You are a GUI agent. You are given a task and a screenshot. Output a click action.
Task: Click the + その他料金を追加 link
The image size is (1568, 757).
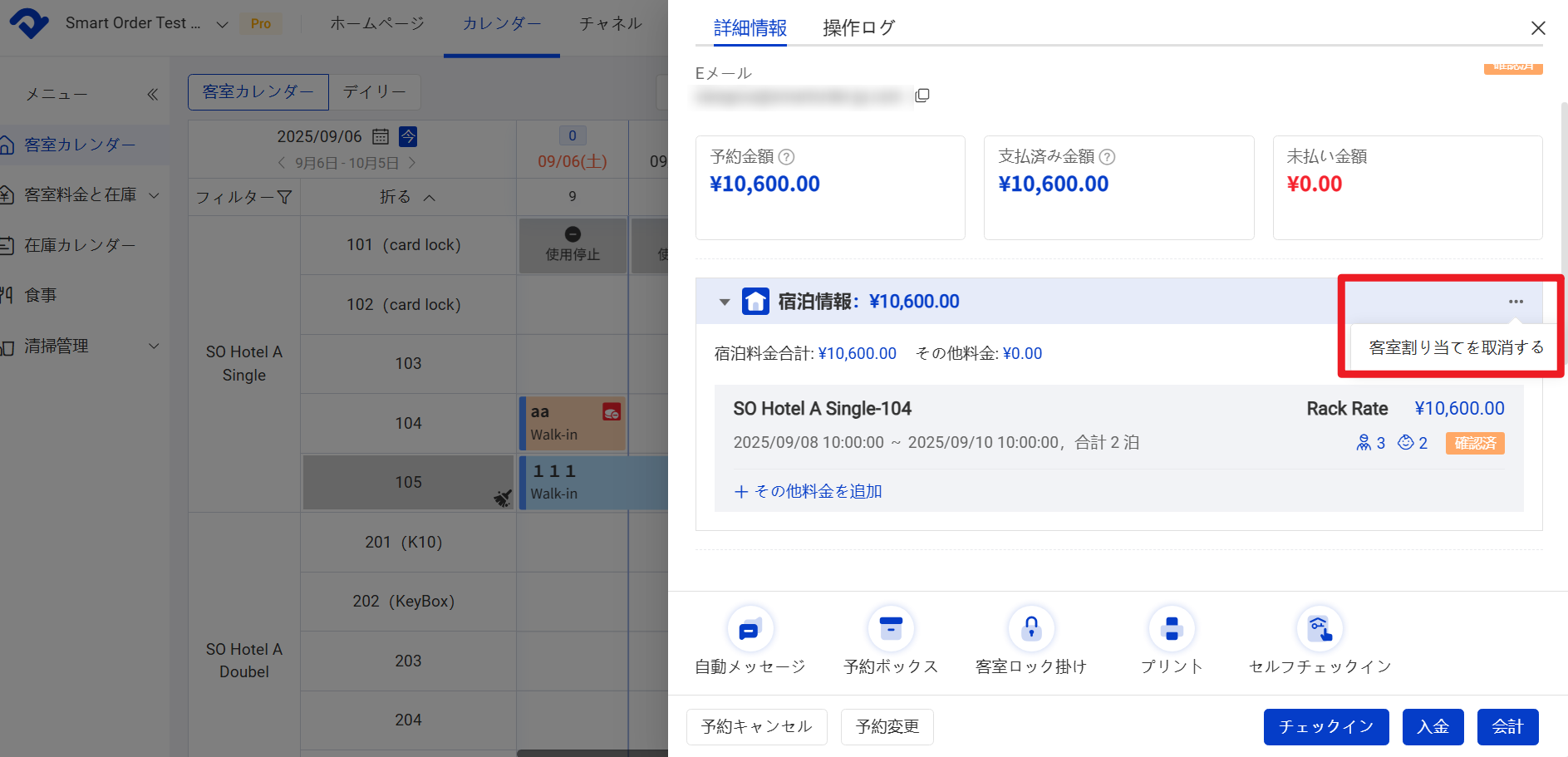808,491
